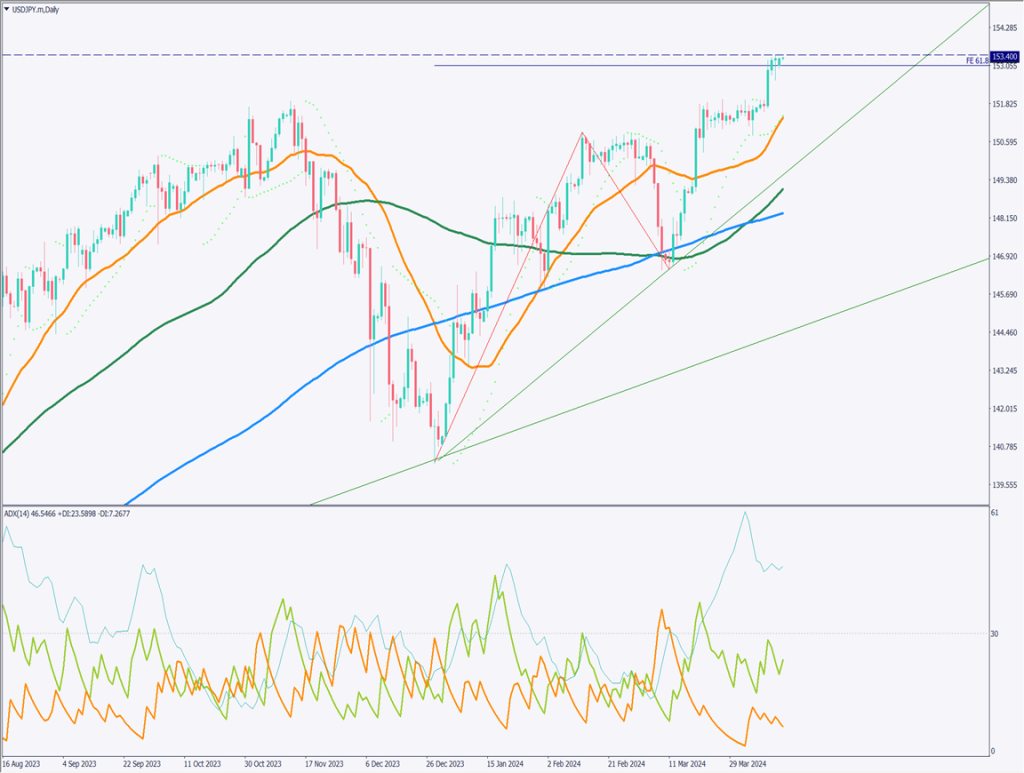Viewport: 1024px width, 773px height.
Task: Click the 30 Oct 2023 date label
Action: pos(265,763)
